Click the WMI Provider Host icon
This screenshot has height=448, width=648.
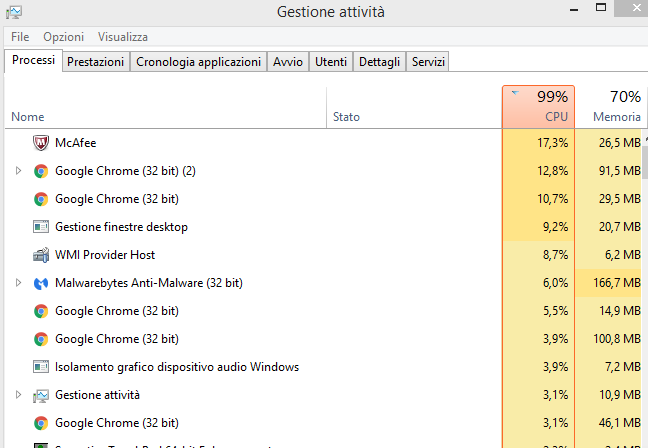click(x=41, y=255)
